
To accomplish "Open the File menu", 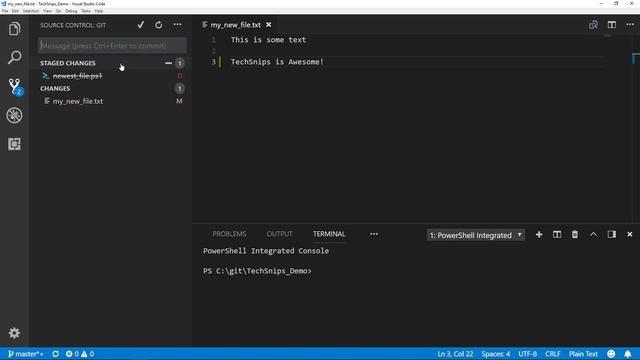I will pos(5,11).
